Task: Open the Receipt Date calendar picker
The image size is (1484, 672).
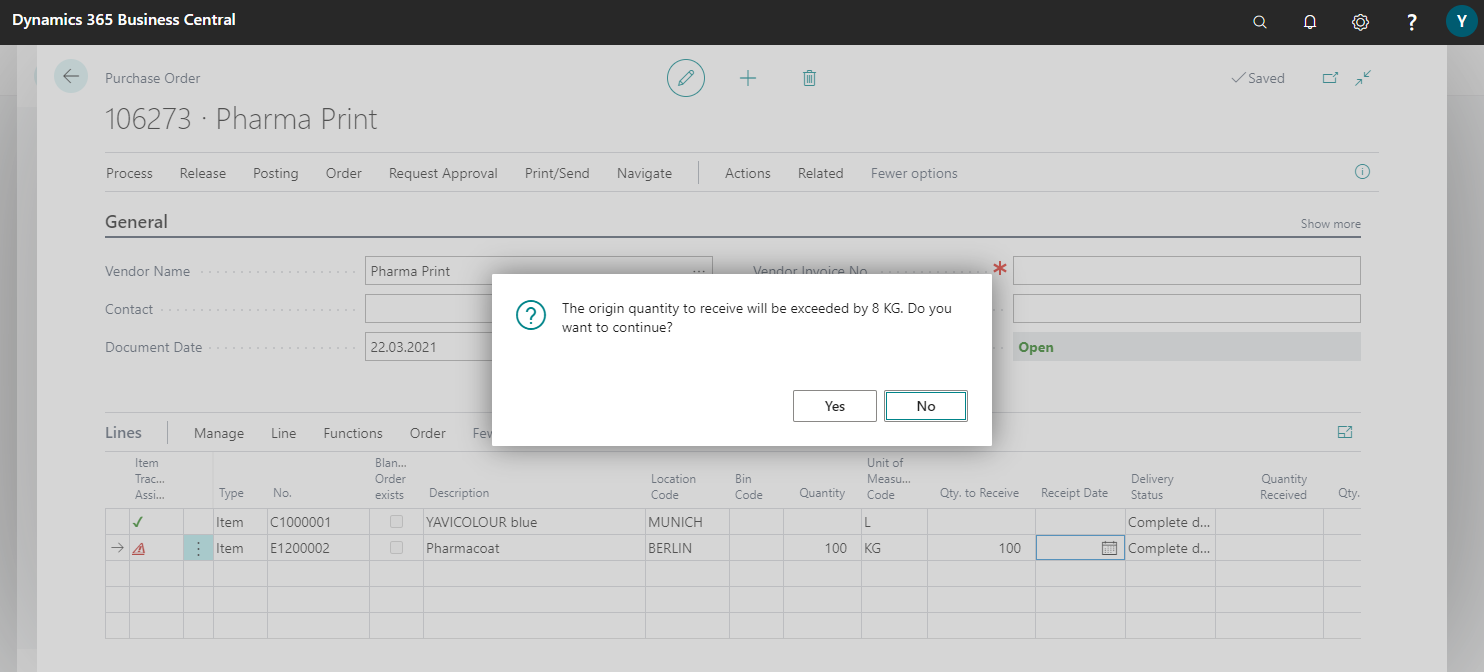Action: point(1109,548)
